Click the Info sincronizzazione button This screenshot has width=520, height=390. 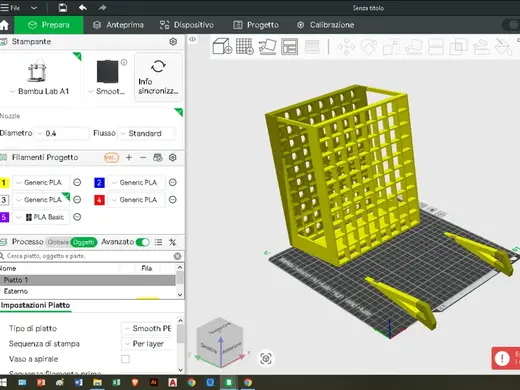(x=158, y=77)
